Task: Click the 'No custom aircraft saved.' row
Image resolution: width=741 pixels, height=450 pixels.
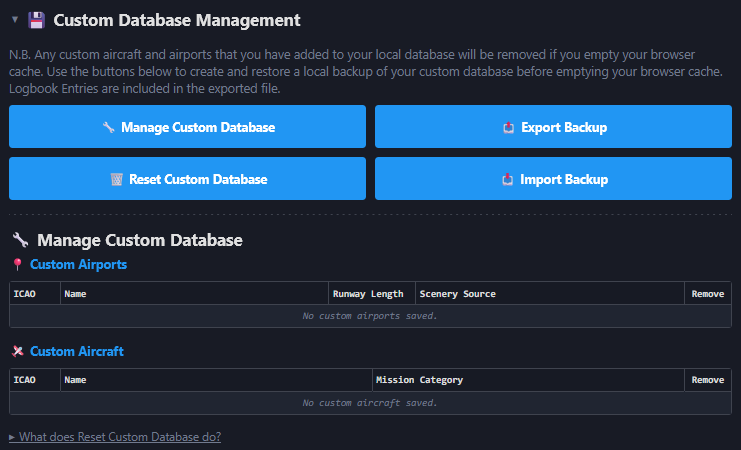Action: pyautogui.click(x=370, y=403)
